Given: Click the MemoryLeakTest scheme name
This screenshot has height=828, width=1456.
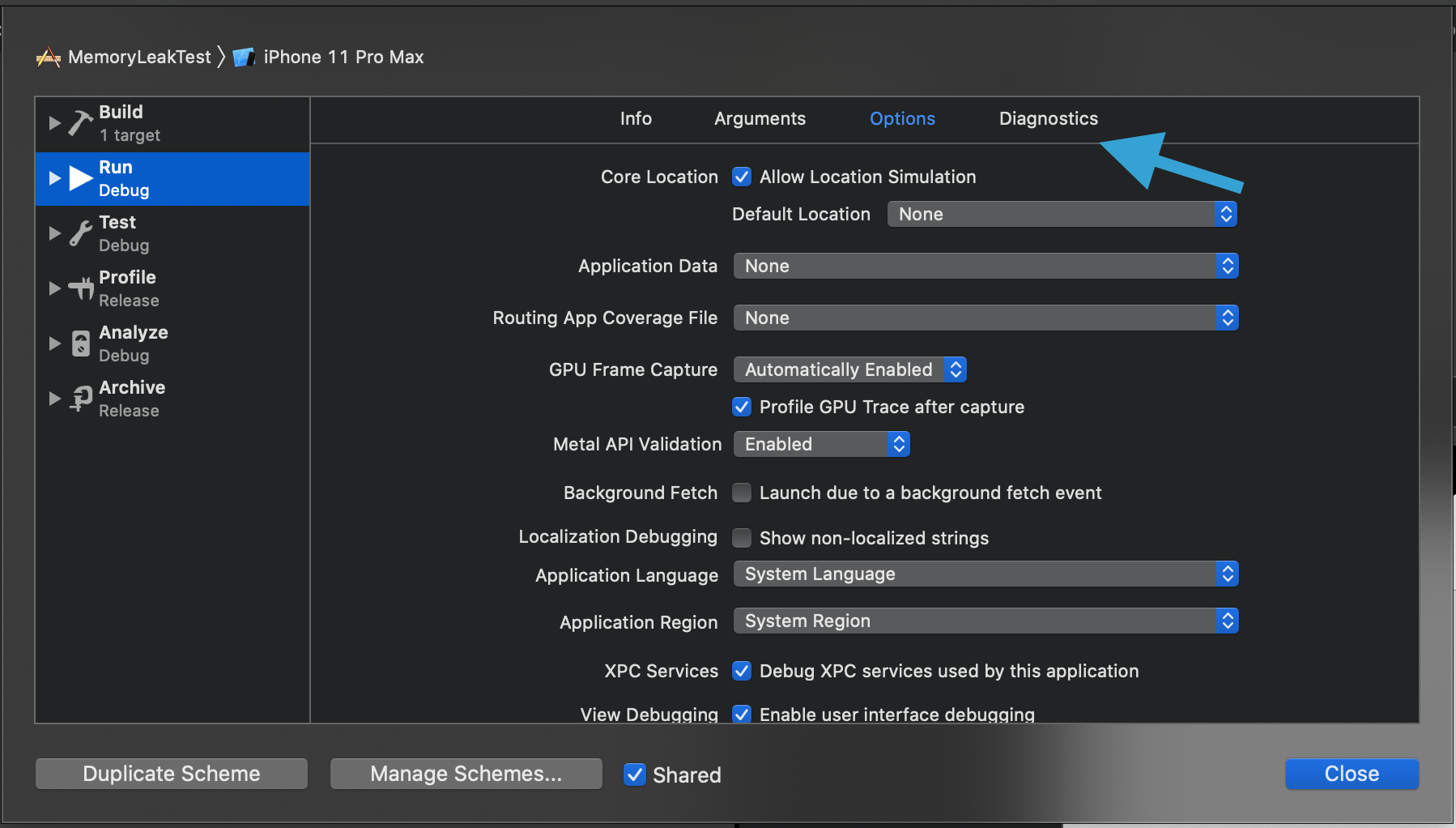Looking at the screenshot, I should tap(139, 58).
